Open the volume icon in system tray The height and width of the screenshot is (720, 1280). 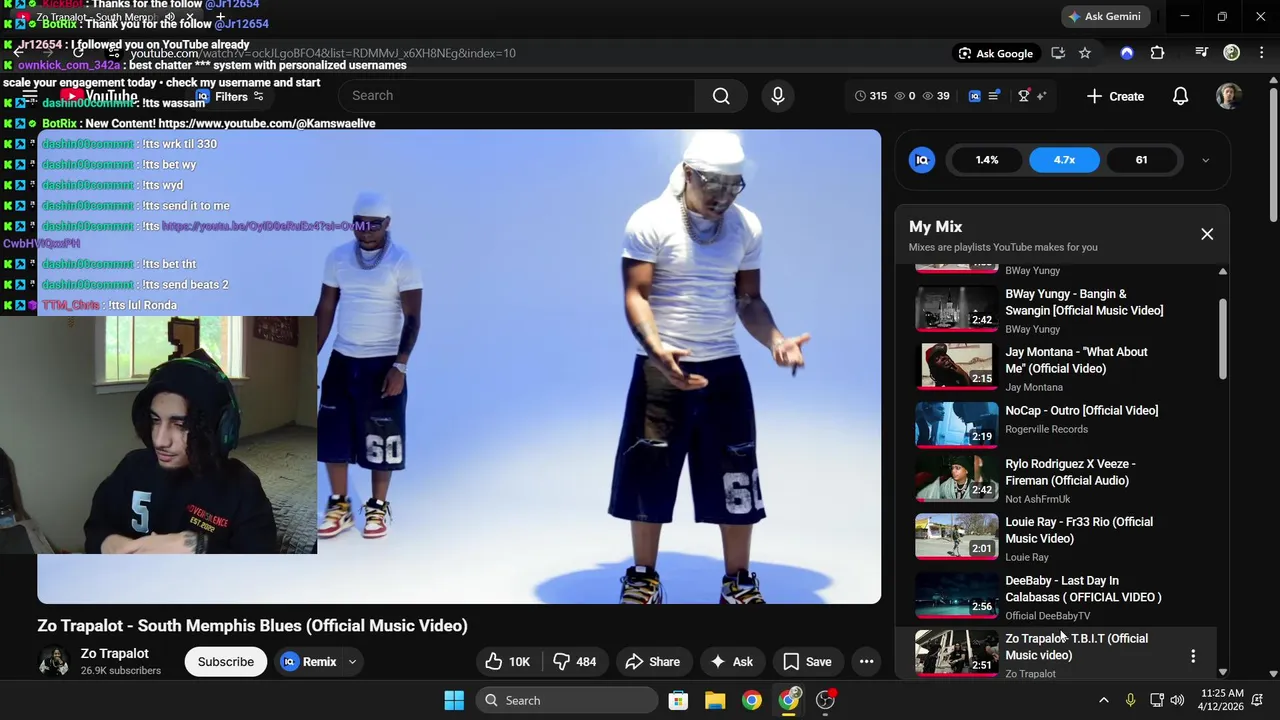1177,700
